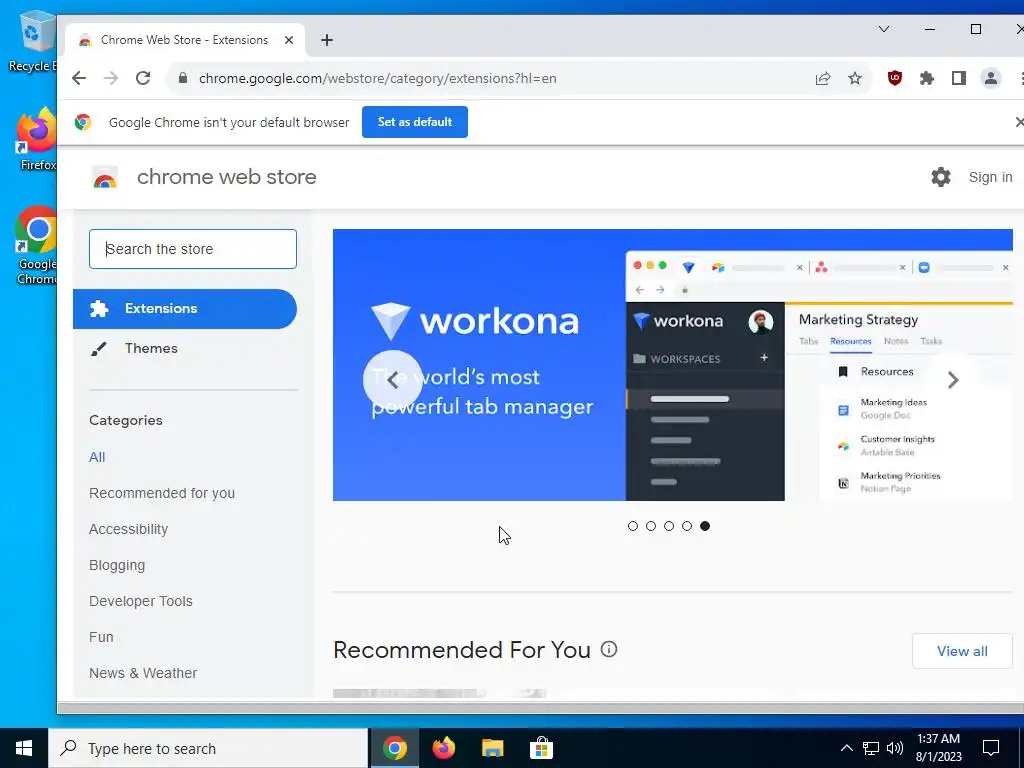Open File Explorer from the taskbar

point(492,748)
